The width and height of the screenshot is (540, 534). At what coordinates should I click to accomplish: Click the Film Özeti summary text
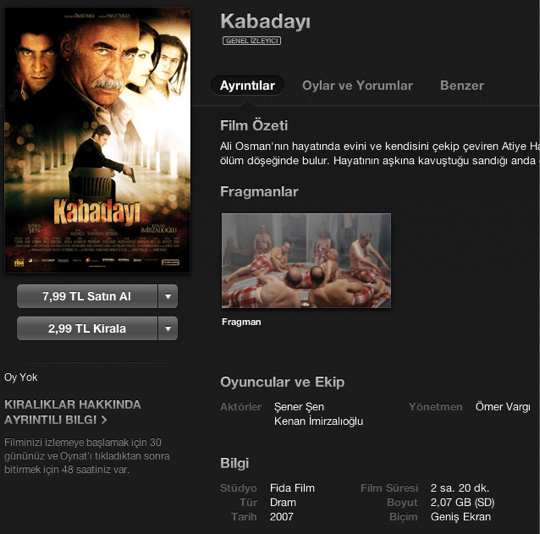coord(380,154)
